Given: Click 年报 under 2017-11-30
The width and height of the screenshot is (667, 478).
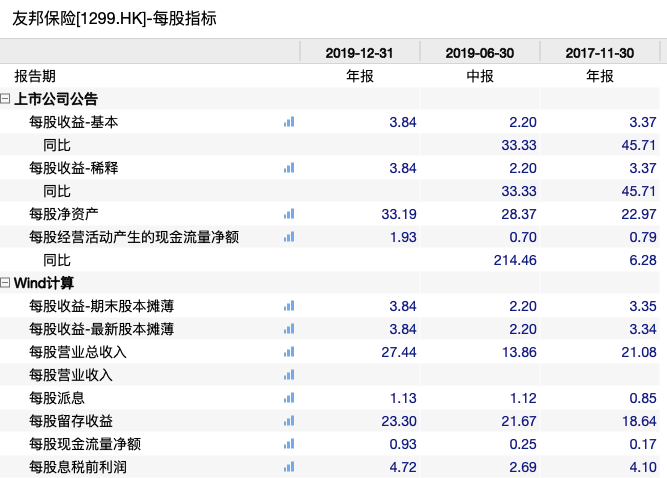Looking at the screenshot, I should (x=600, y=76).
